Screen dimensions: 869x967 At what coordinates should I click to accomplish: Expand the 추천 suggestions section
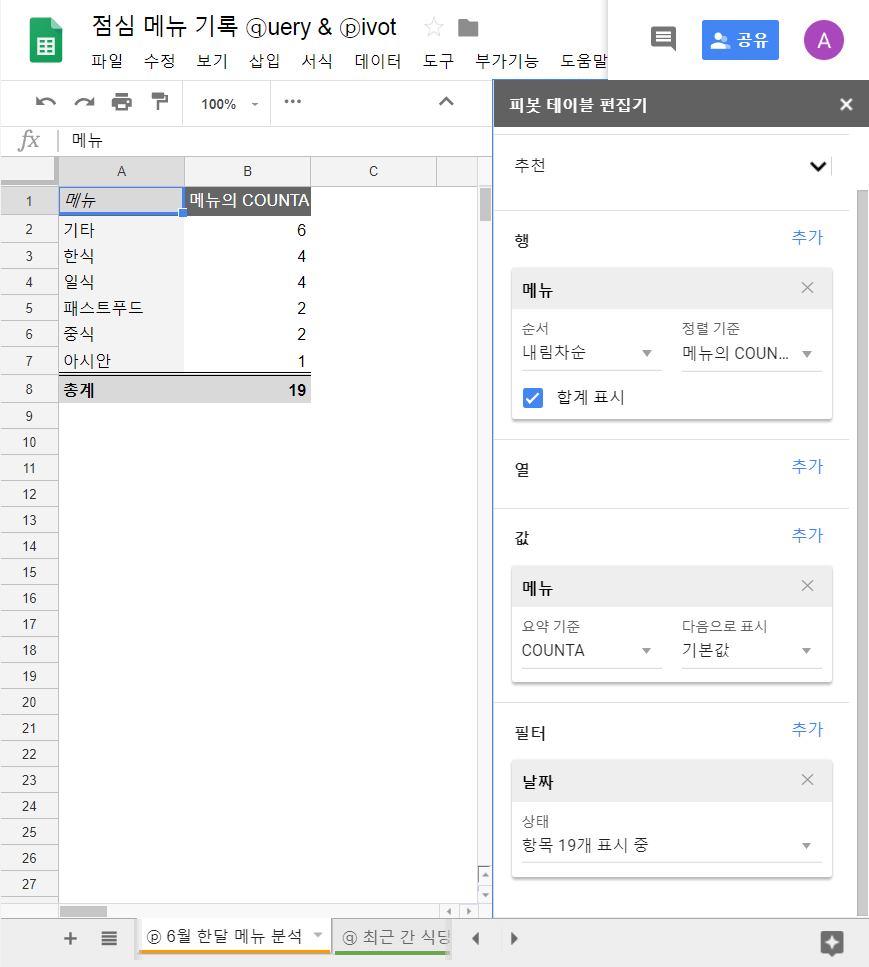(817, 166)
